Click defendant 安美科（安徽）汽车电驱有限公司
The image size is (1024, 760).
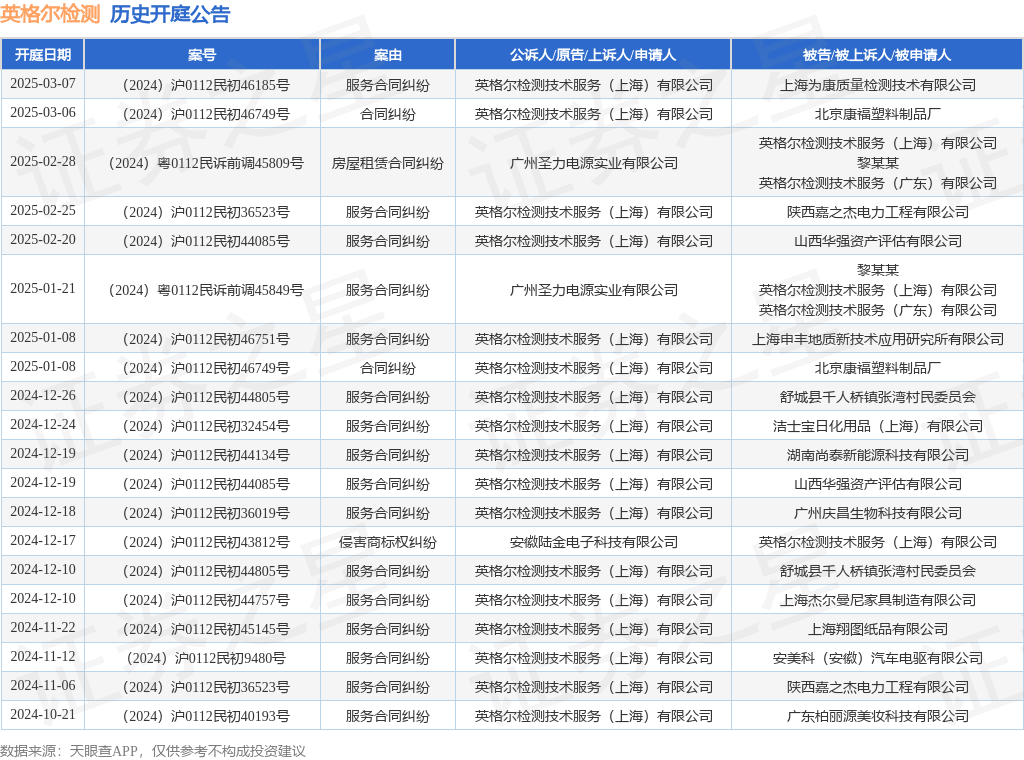pos(878,658)
